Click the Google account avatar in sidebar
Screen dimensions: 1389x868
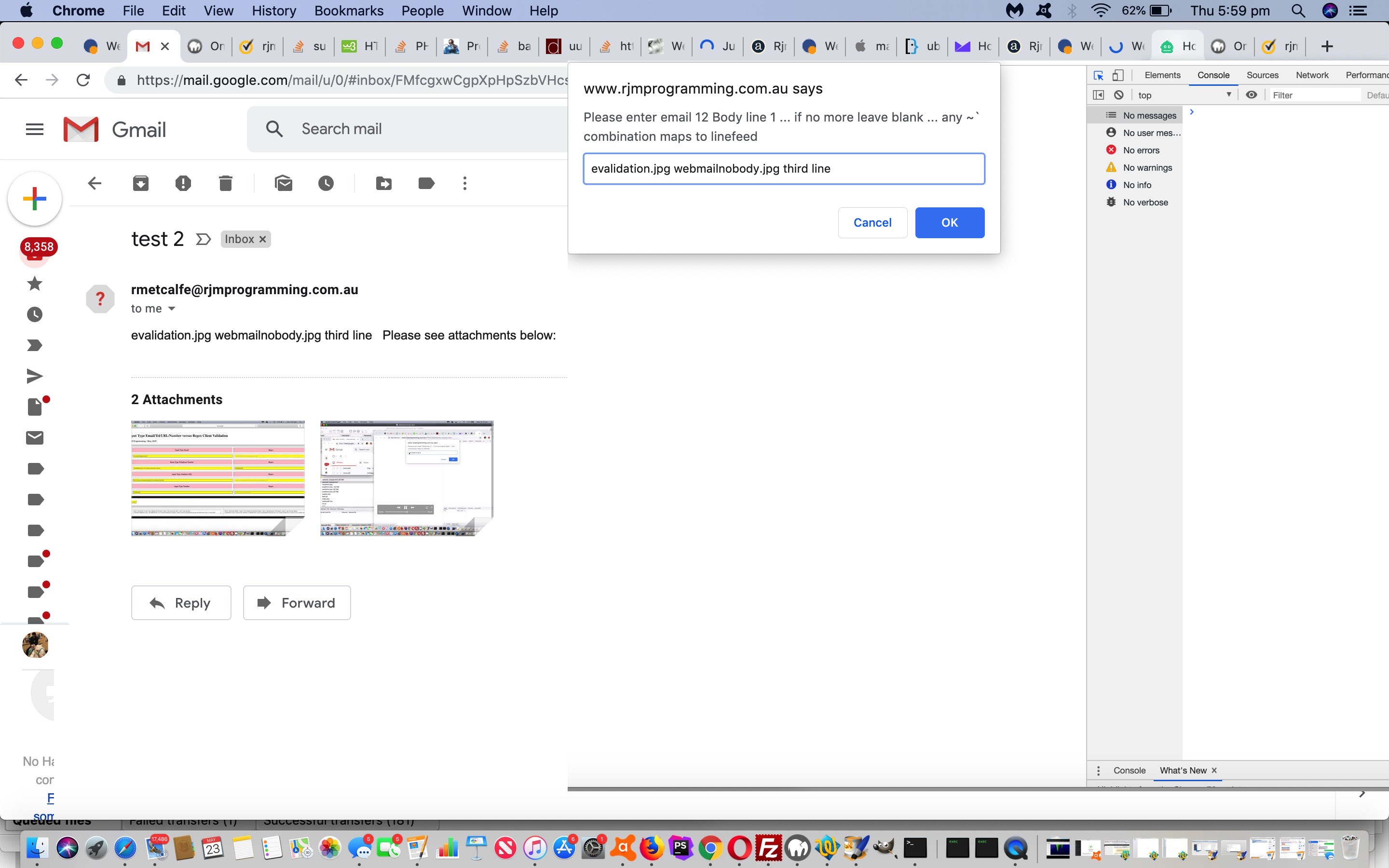tap(35, 645)
